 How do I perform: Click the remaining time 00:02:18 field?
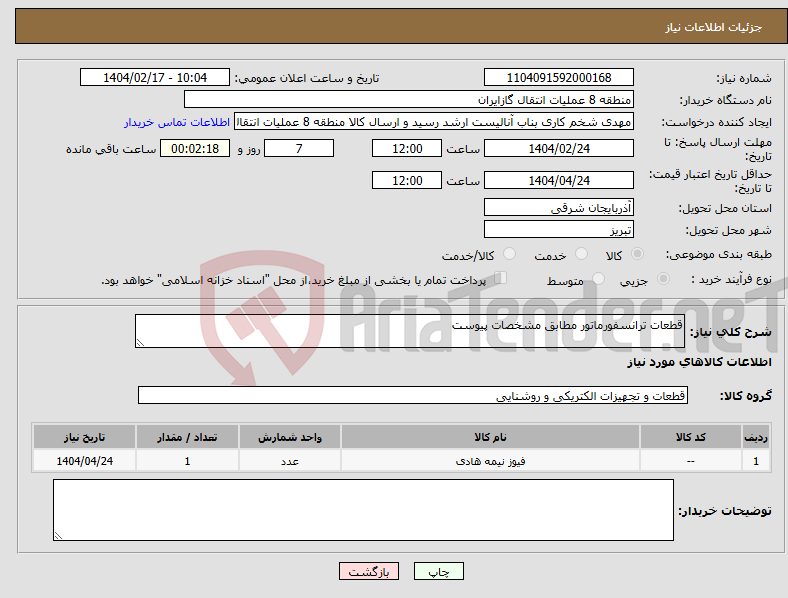tap(195, 149)
